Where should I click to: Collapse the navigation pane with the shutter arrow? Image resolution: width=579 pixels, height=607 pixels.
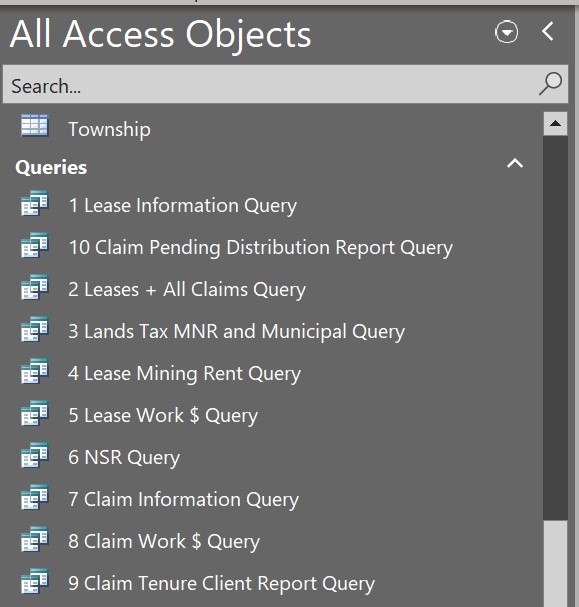click(548, 31)
